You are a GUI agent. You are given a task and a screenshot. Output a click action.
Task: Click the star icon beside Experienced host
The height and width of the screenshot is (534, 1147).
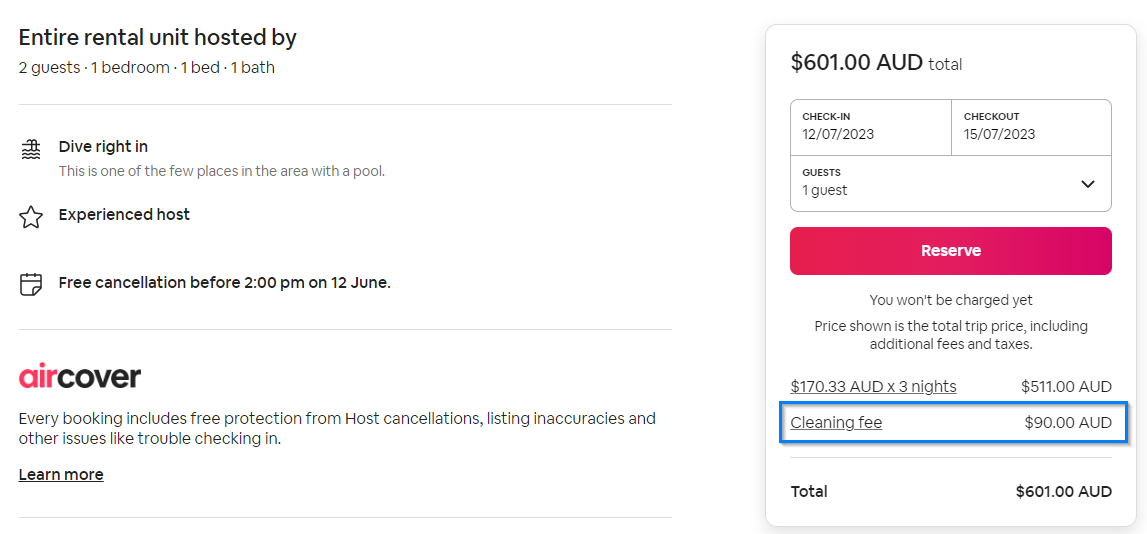pos(31,217)
